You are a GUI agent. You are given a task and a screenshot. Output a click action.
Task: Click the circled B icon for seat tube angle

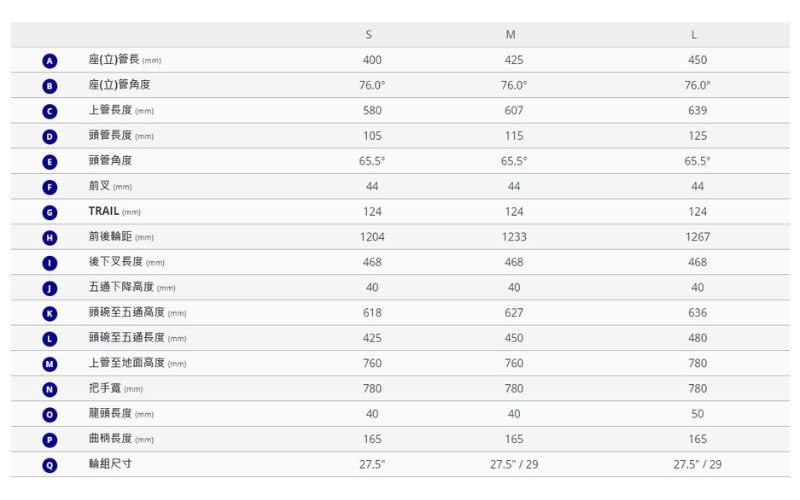[49, 86]
